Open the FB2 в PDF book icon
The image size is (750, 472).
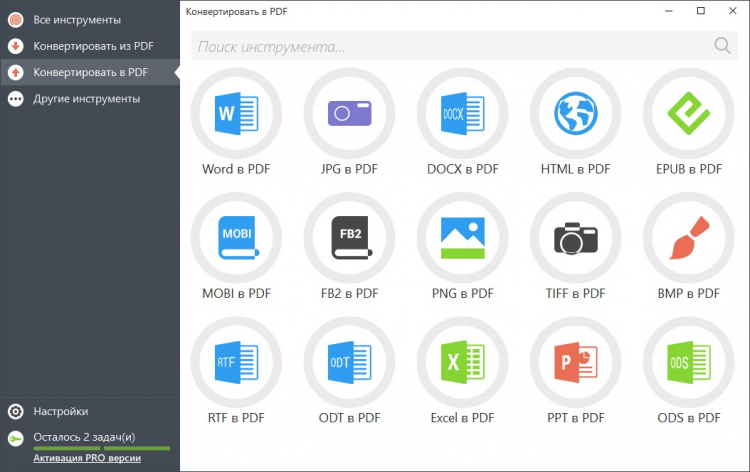pyautogui.click(x=349, y=238)
